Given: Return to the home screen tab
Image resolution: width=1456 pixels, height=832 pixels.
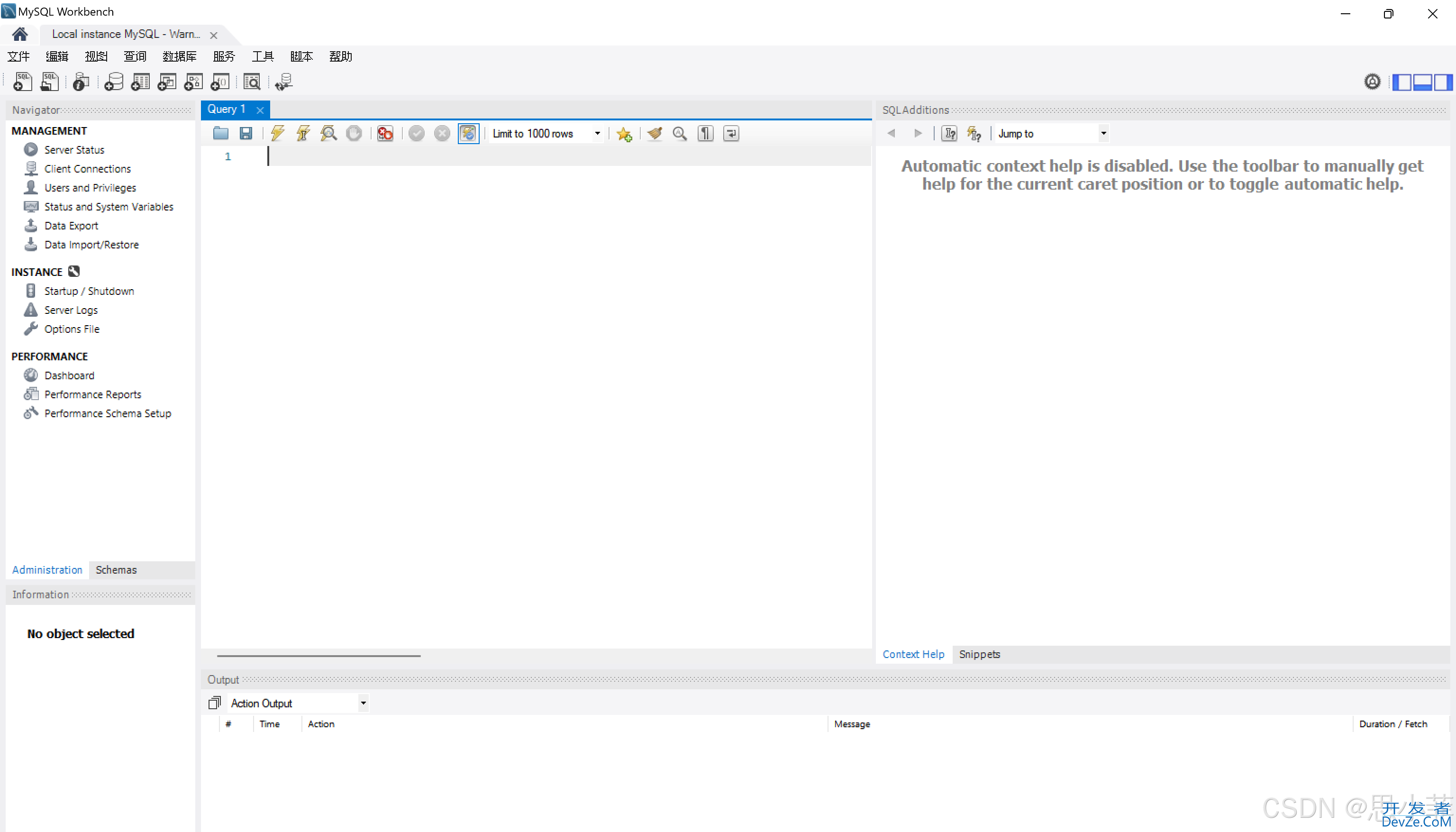Looking at the screenshot, I should (20, 34).
